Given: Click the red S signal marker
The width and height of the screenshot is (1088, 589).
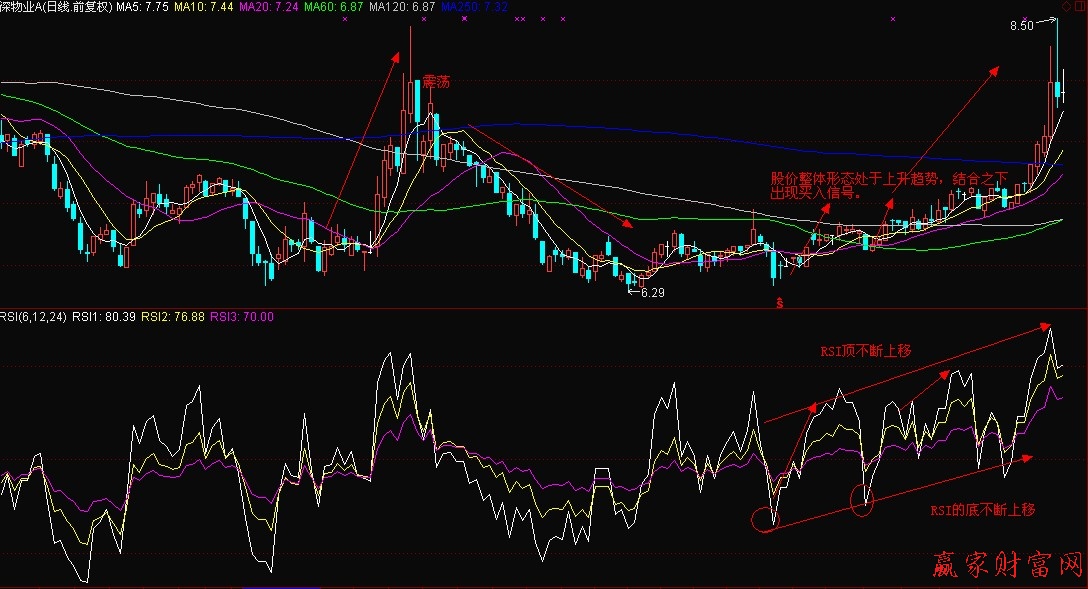Looking at the screenshot, I should (779, 302).
